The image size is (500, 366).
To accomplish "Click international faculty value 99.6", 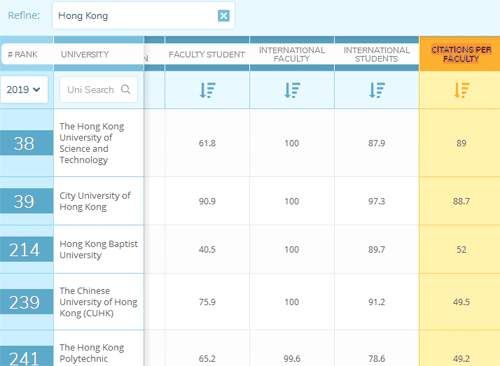I will point(292,359).
